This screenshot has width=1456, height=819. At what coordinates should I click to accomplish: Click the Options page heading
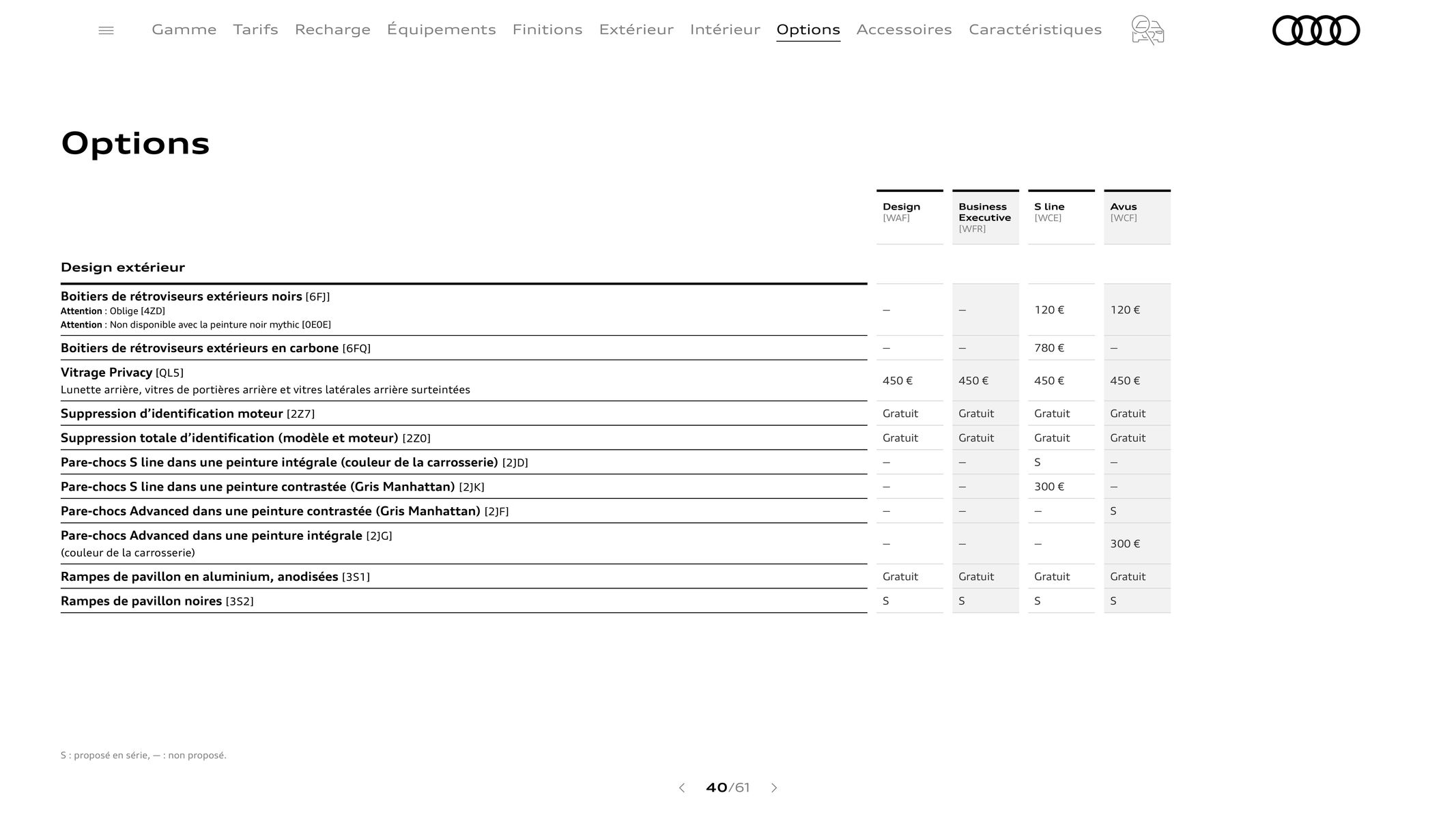point(135,144)
